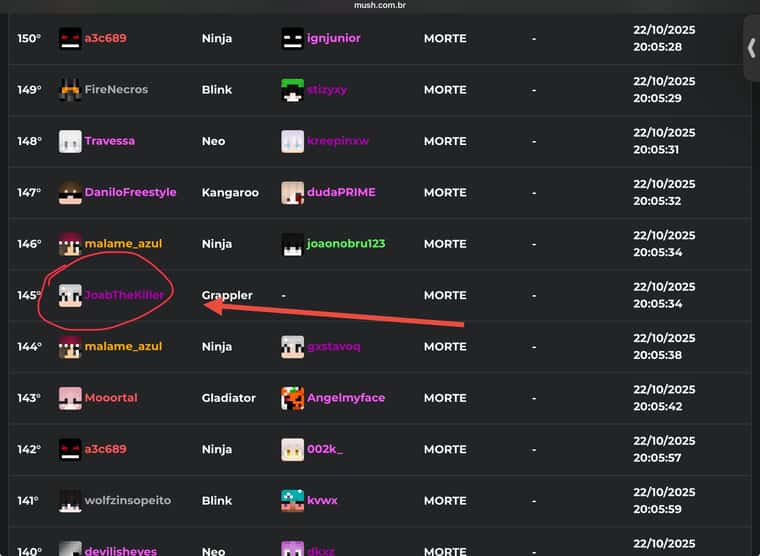Open kvwx player profile
The height and width of the screenshot is (556, 760).
click(322, 501)
